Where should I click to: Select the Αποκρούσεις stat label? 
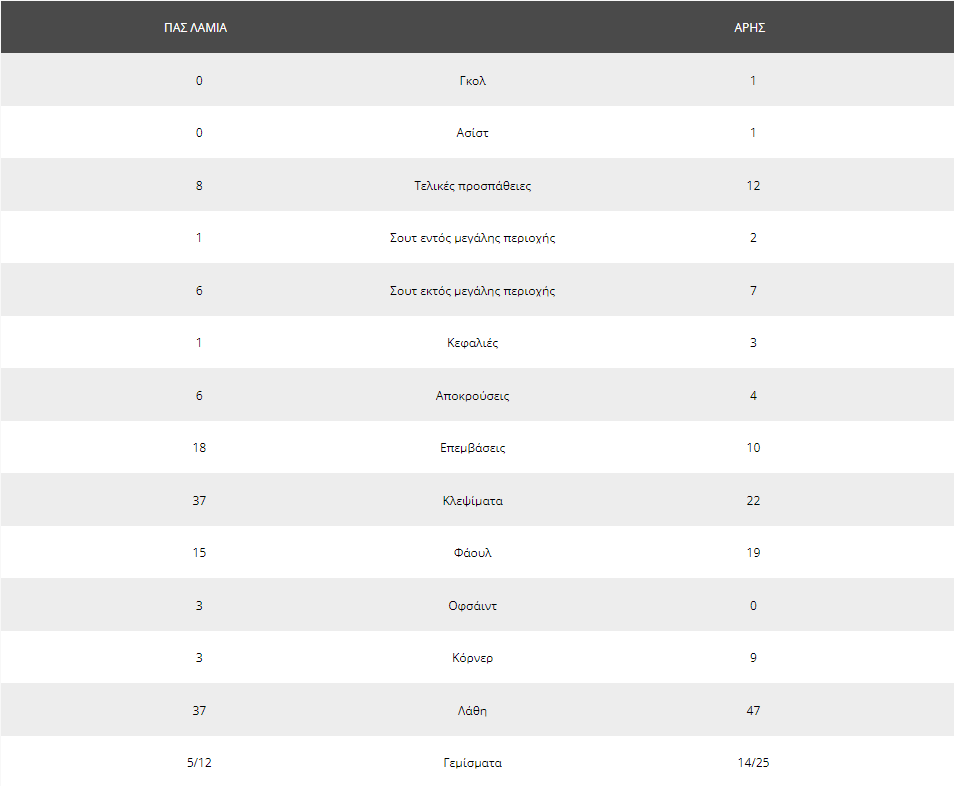point(473,395)
